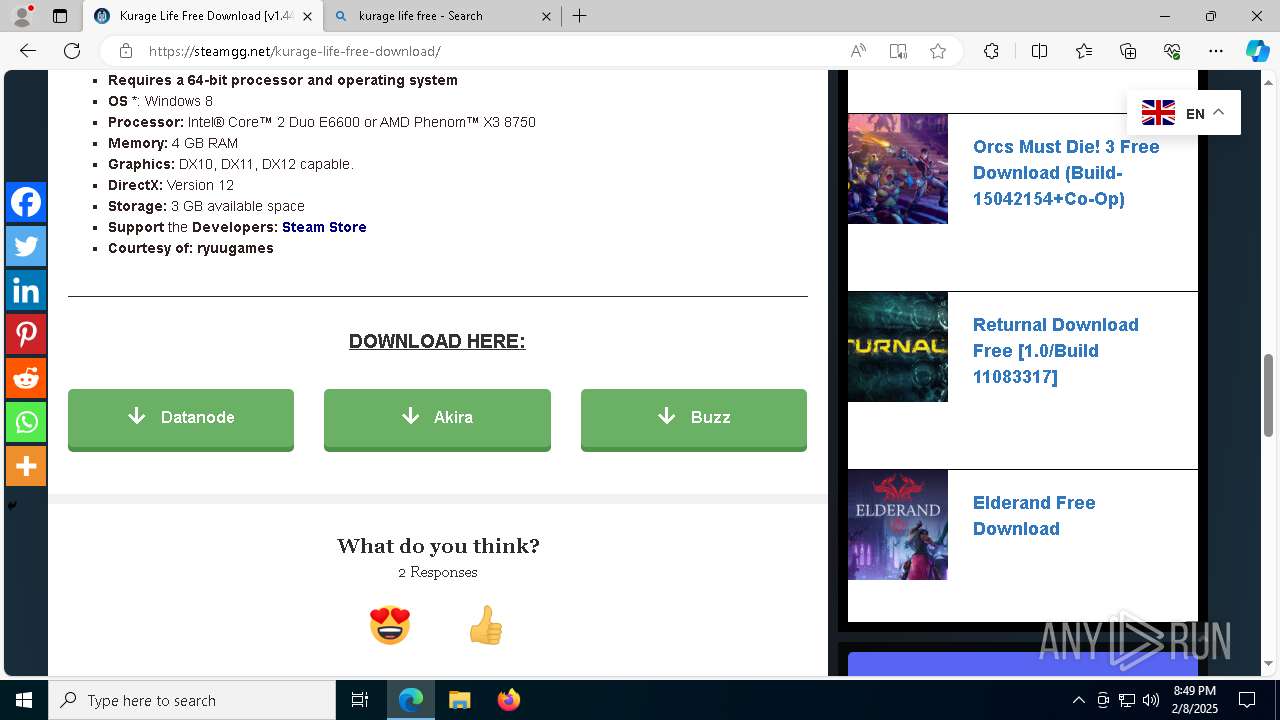This screenshot has height=720, width=1280.
Task: Open browser profile icon
Action: click(22, 16)
